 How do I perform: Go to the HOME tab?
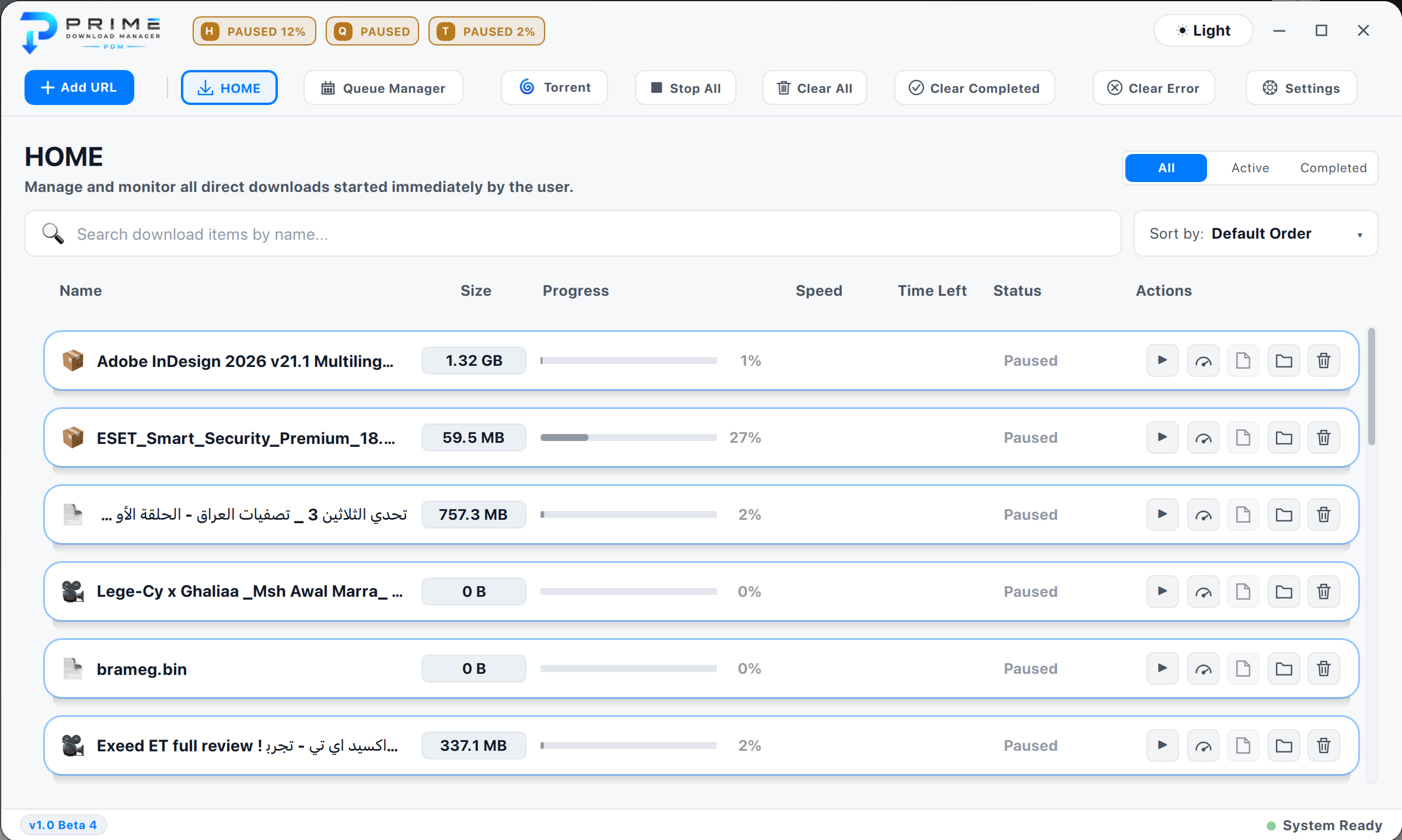[229, 88]
